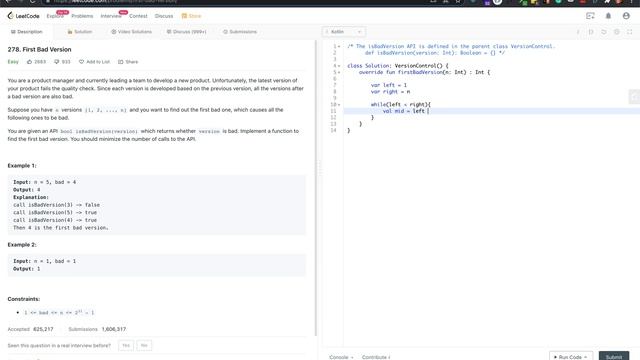Click the Constraints heading
Image resolution: width=640 pixels, height=360 pixels.
[x=24, y=299]
